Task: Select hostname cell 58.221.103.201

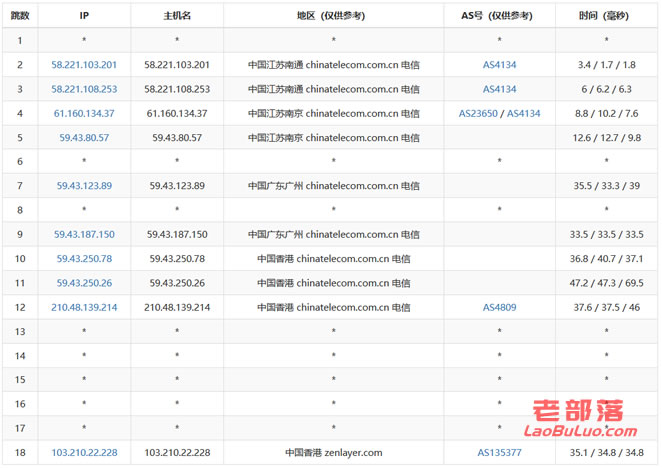Action: tap(177, 65)
